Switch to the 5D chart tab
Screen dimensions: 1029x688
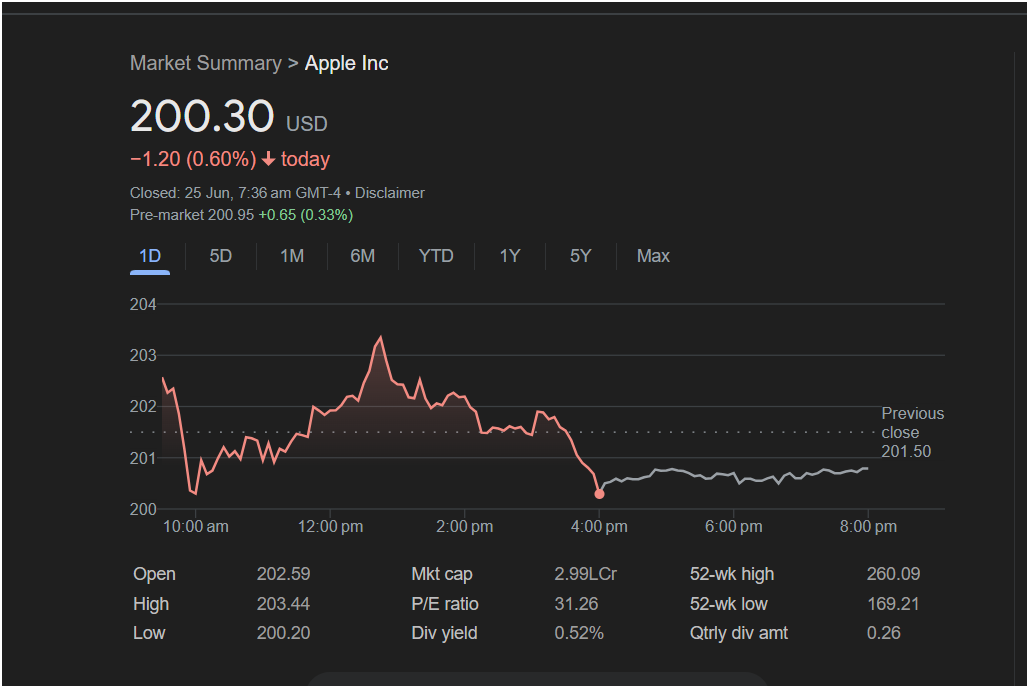click(220, 256)
